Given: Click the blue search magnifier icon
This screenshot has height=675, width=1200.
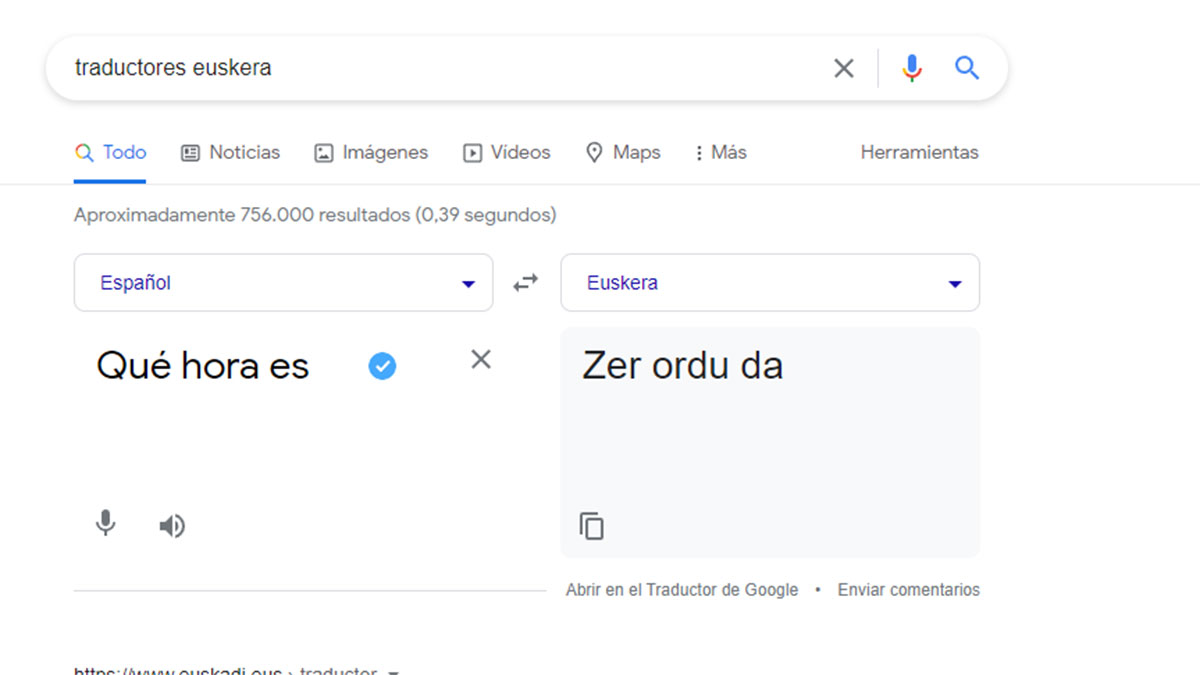Looking at the screenshot, I should click(x=966, y=68).
